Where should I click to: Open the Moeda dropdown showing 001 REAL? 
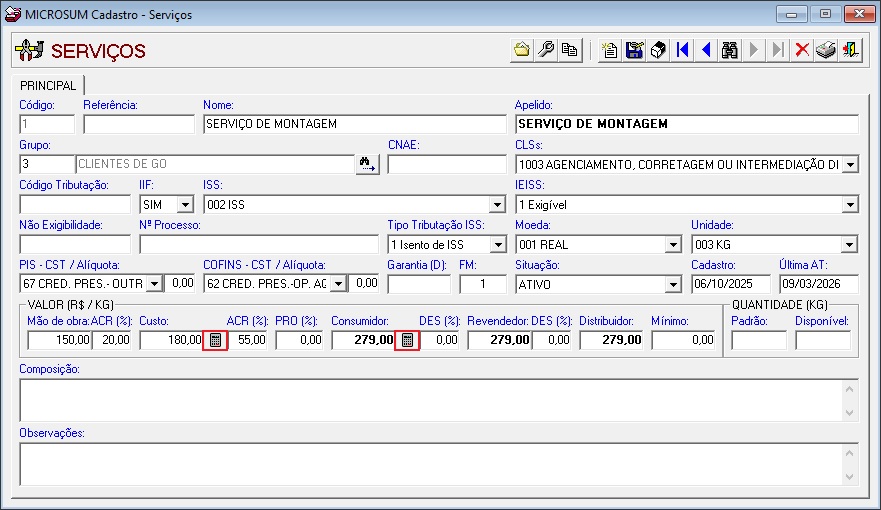[673, 245]
